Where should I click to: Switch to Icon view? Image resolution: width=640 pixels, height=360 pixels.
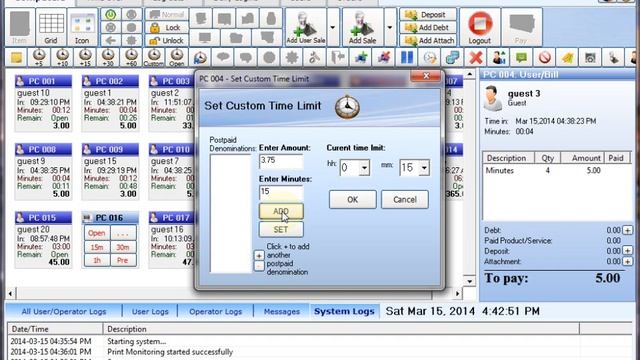(82, 27)
